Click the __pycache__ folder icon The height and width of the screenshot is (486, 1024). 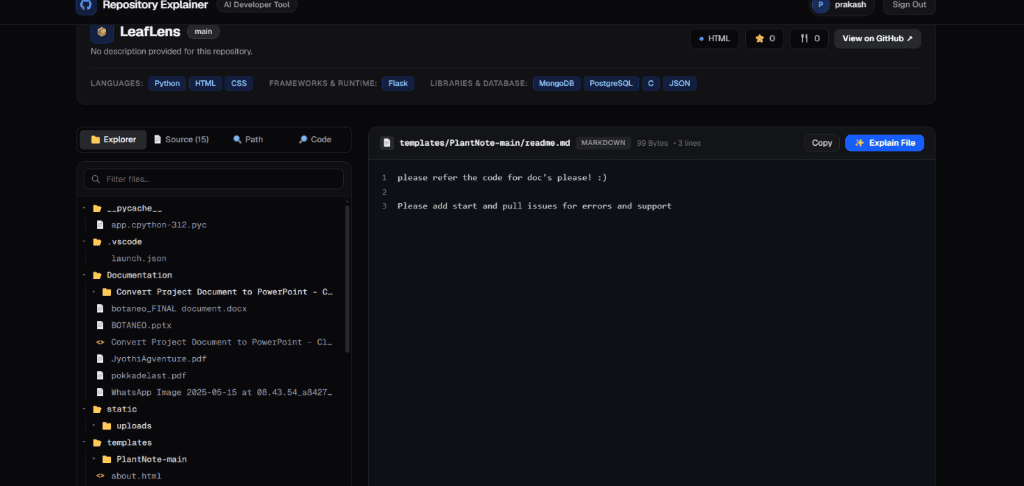click(x=97, y=208)
